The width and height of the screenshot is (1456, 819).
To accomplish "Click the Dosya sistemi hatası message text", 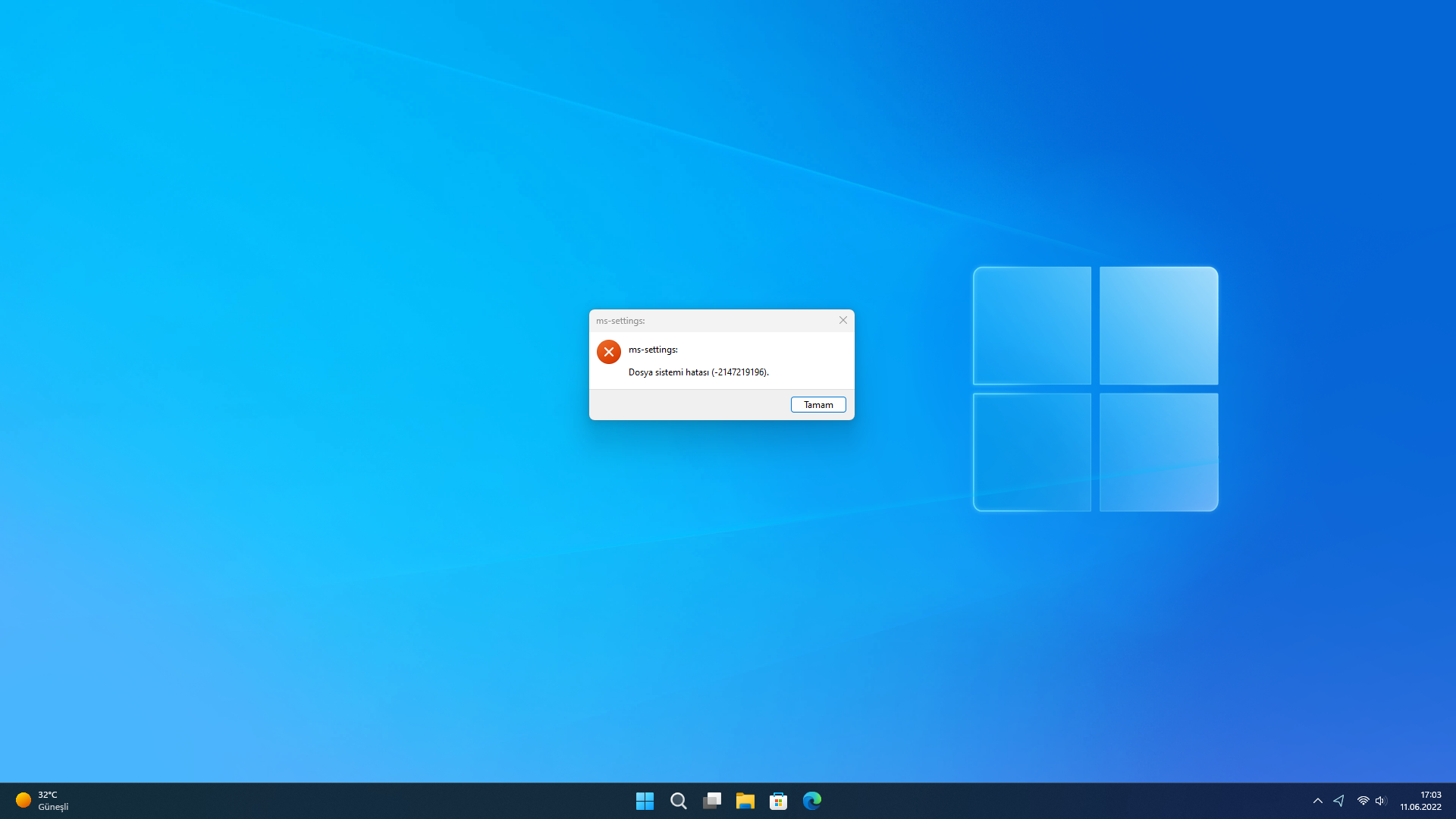I will (x=698, y=372).
